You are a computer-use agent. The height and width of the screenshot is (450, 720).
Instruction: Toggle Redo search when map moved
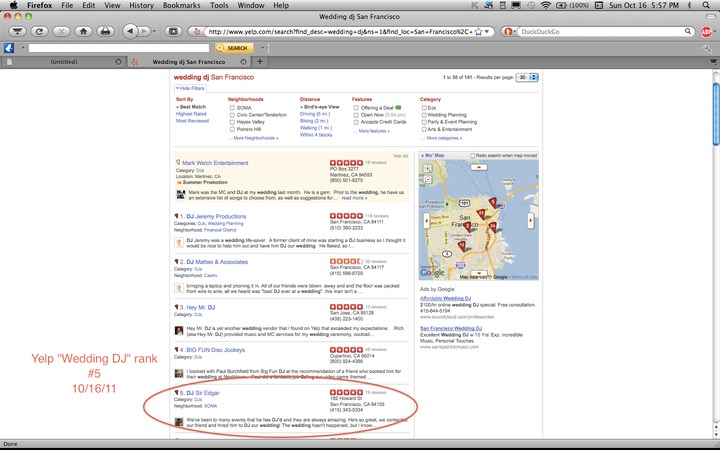472,156
